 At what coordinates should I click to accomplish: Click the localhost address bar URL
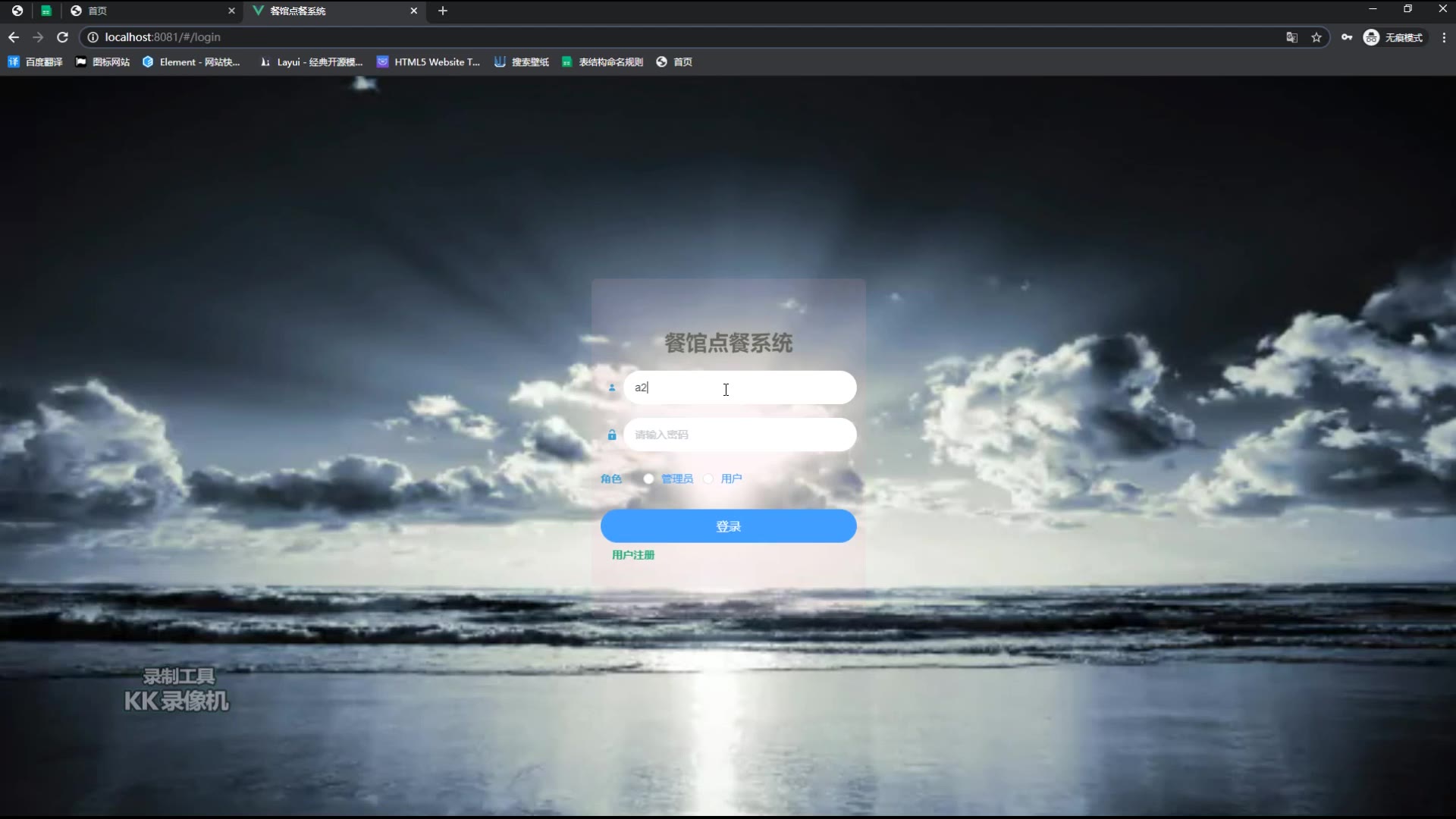click(163, 37)
